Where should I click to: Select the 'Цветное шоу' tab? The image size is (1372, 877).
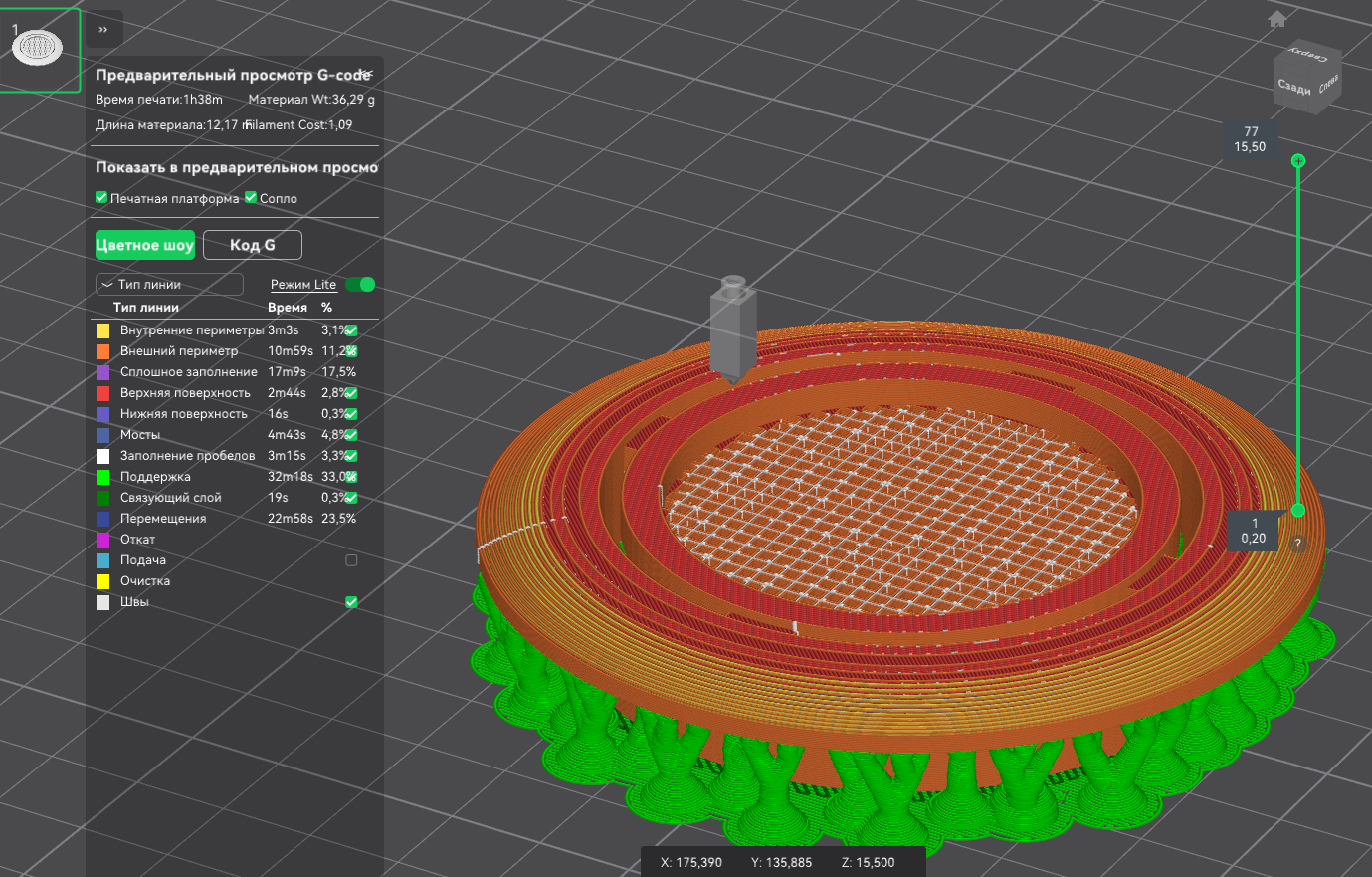(144, 245)
